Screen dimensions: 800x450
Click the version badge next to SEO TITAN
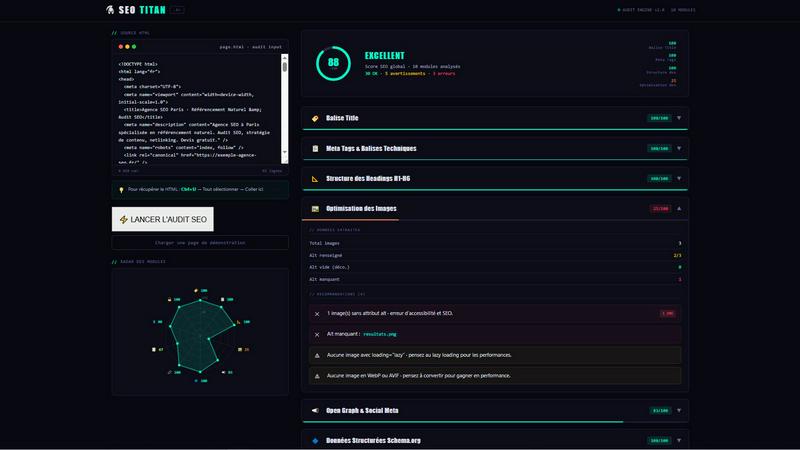point(178,10)
